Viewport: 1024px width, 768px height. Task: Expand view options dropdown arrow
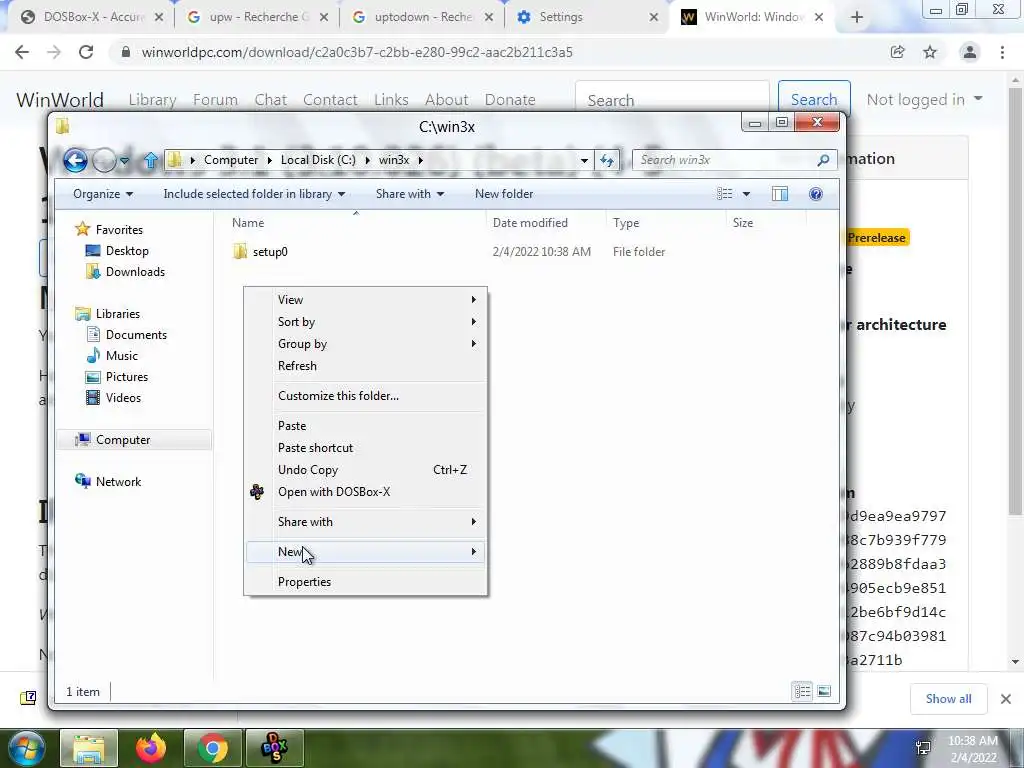tap(746, 194)
